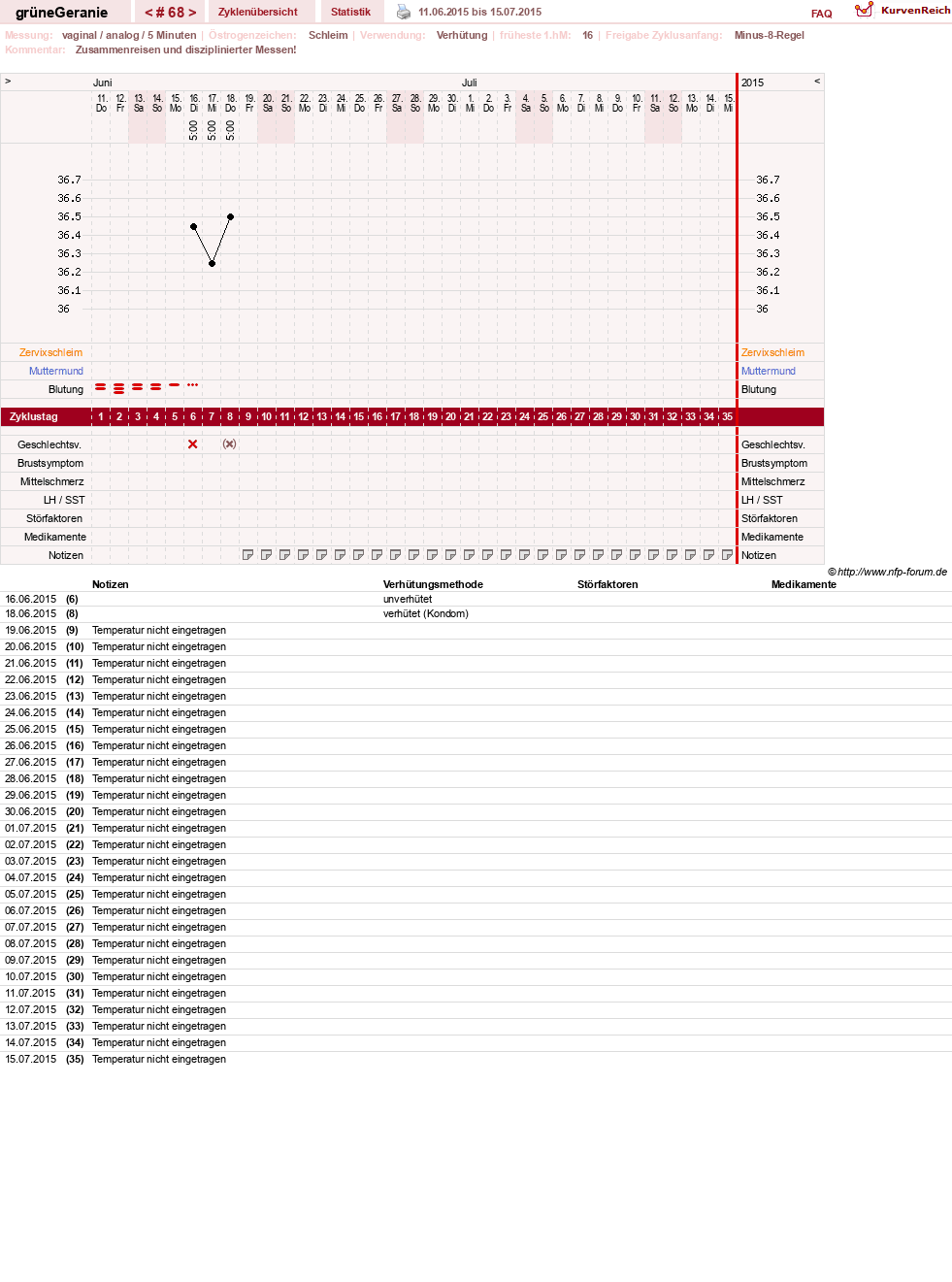Image resolution: width=952 pixels, height=1282 pixels.
Task: Click the '27. Sa' date column header
Action: [x=397, y=103]
